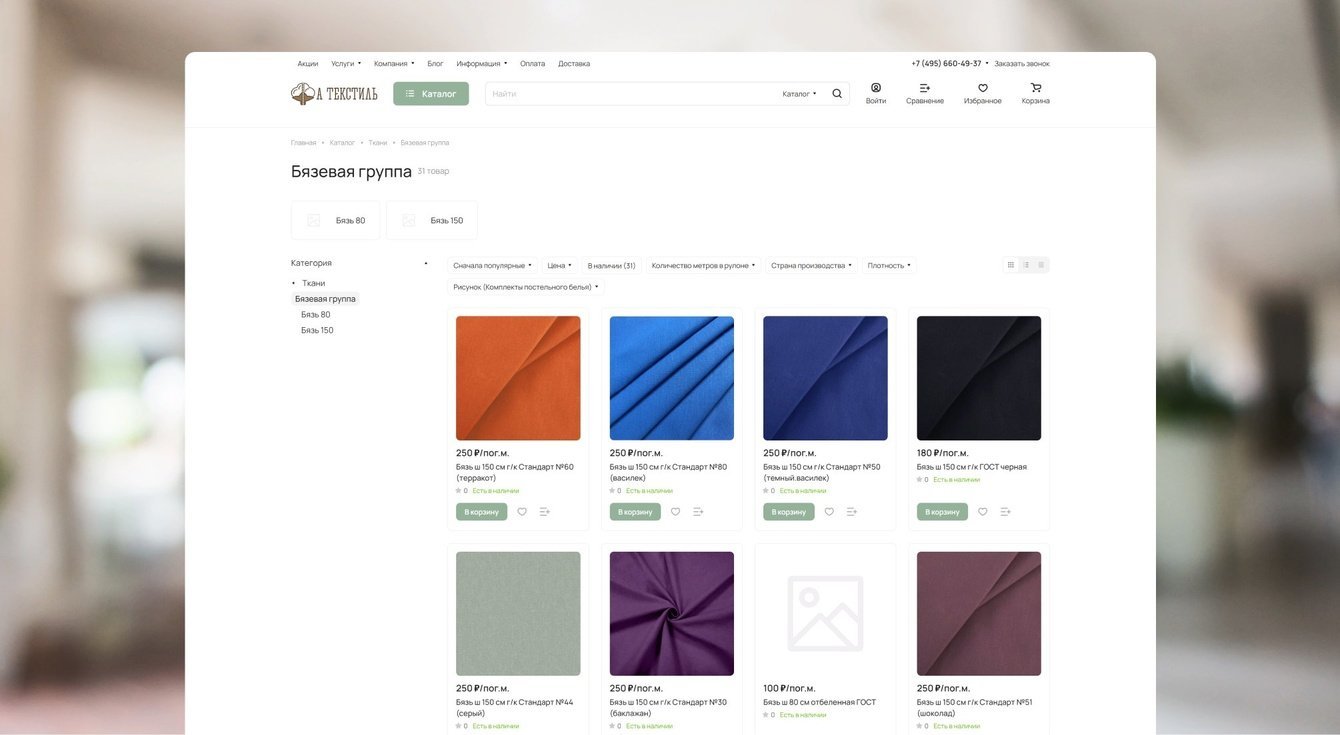
Task: Switch to grid view layout
Action: click(x=1011, y=265)
